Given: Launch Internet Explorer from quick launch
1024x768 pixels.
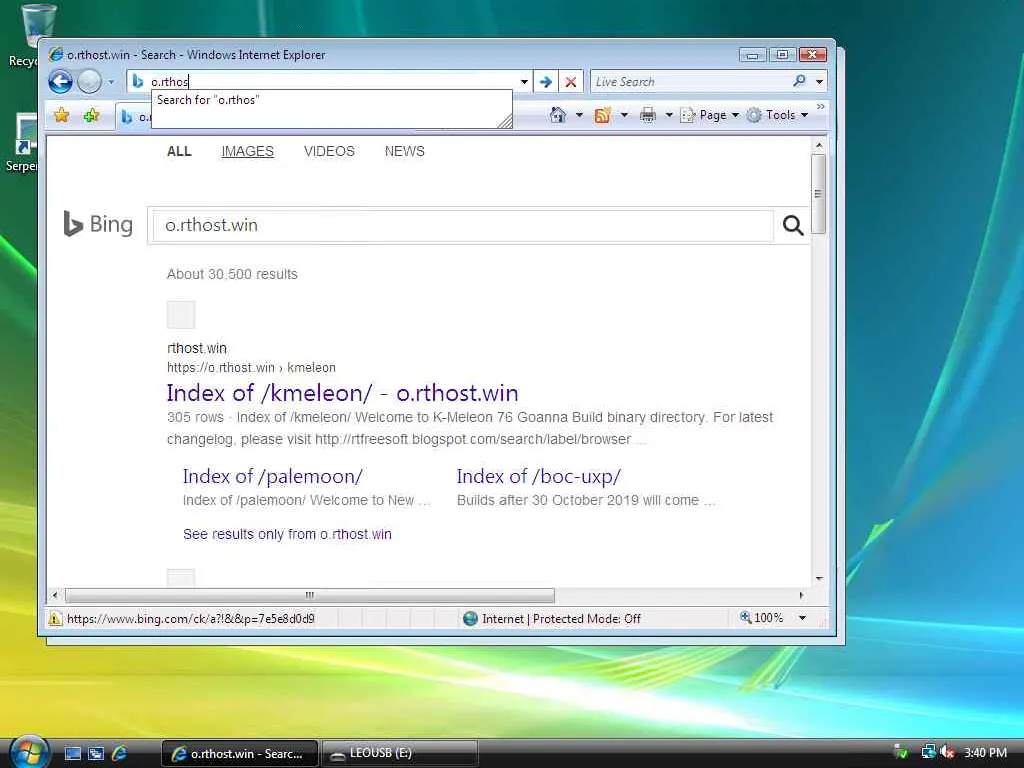Looking at the screenshot, I should [x=120, y=754].
